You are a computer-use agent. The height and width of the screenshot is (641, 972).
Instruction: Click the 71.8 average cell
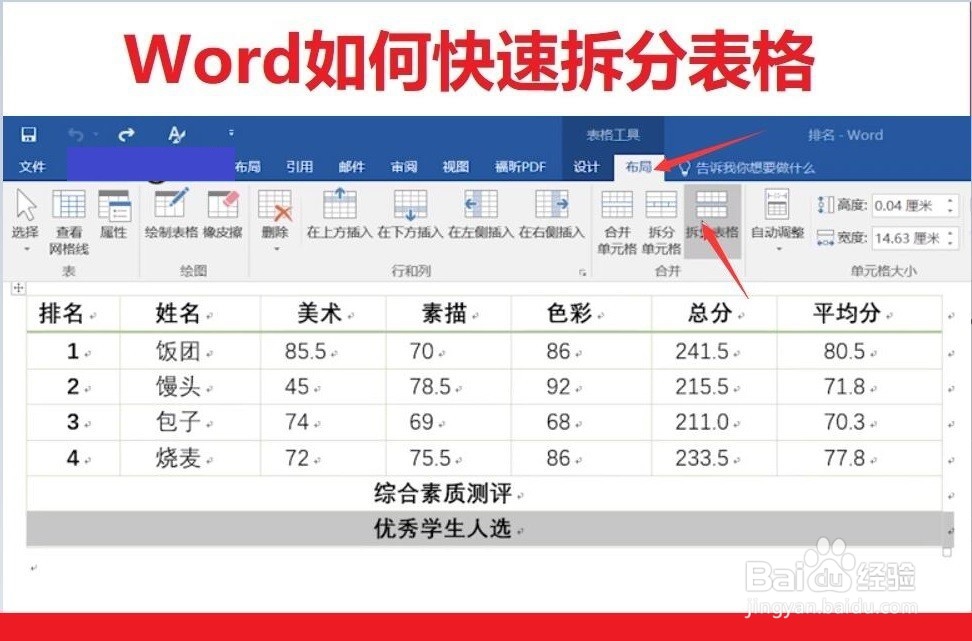tap(859, 387)
